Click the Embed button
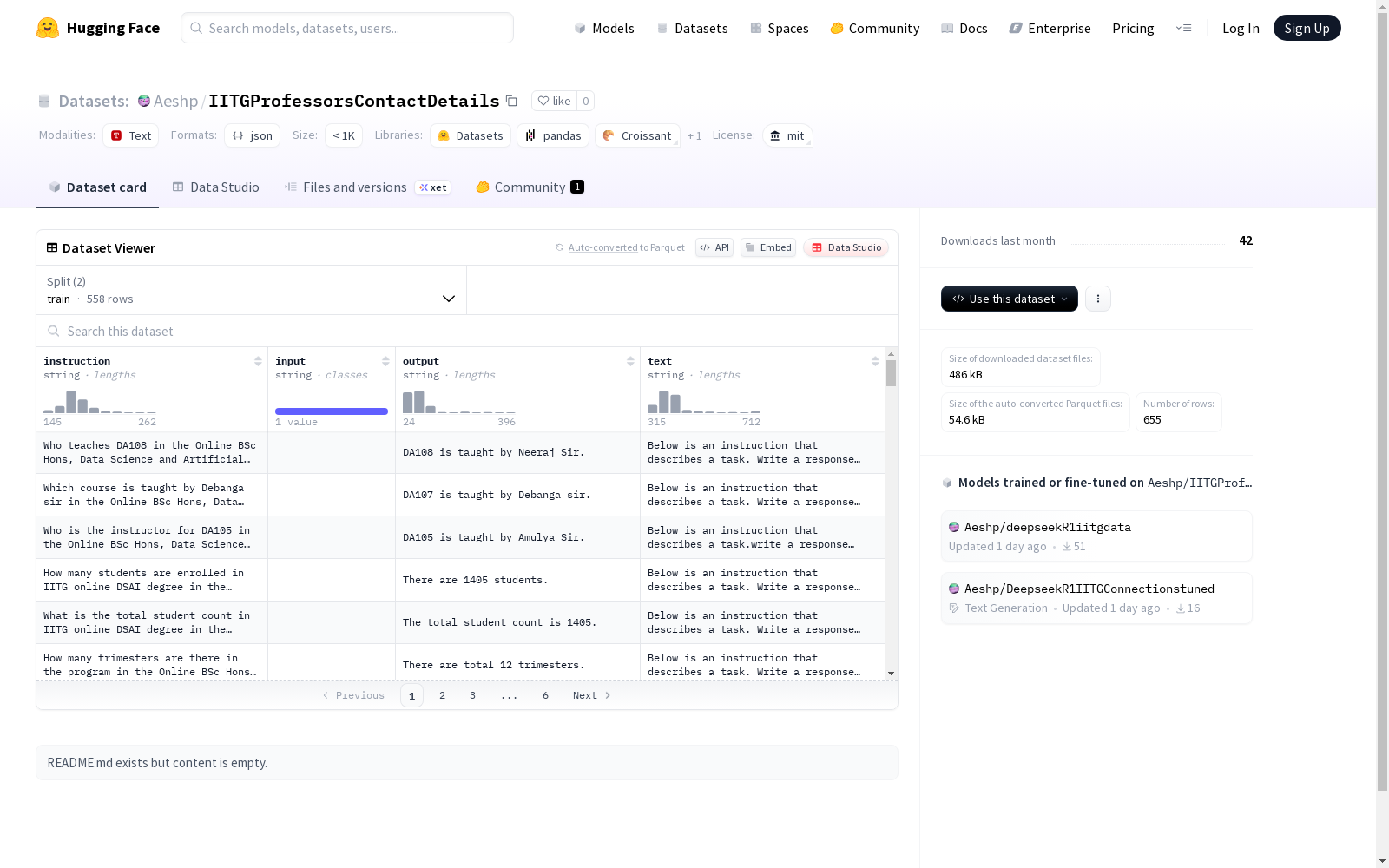 (x=768, y=247)
